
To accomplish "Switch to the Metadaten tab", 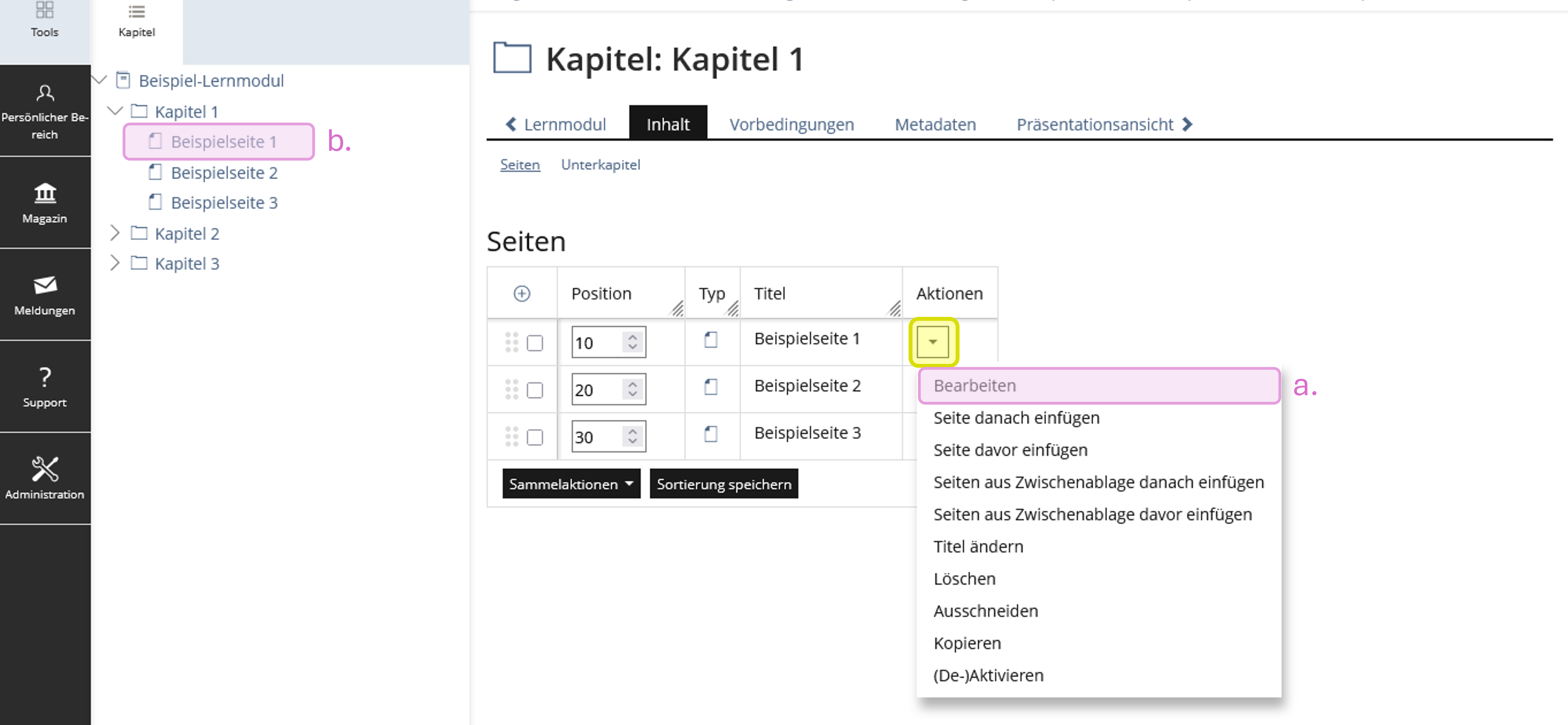I will [x=935, y=124].
